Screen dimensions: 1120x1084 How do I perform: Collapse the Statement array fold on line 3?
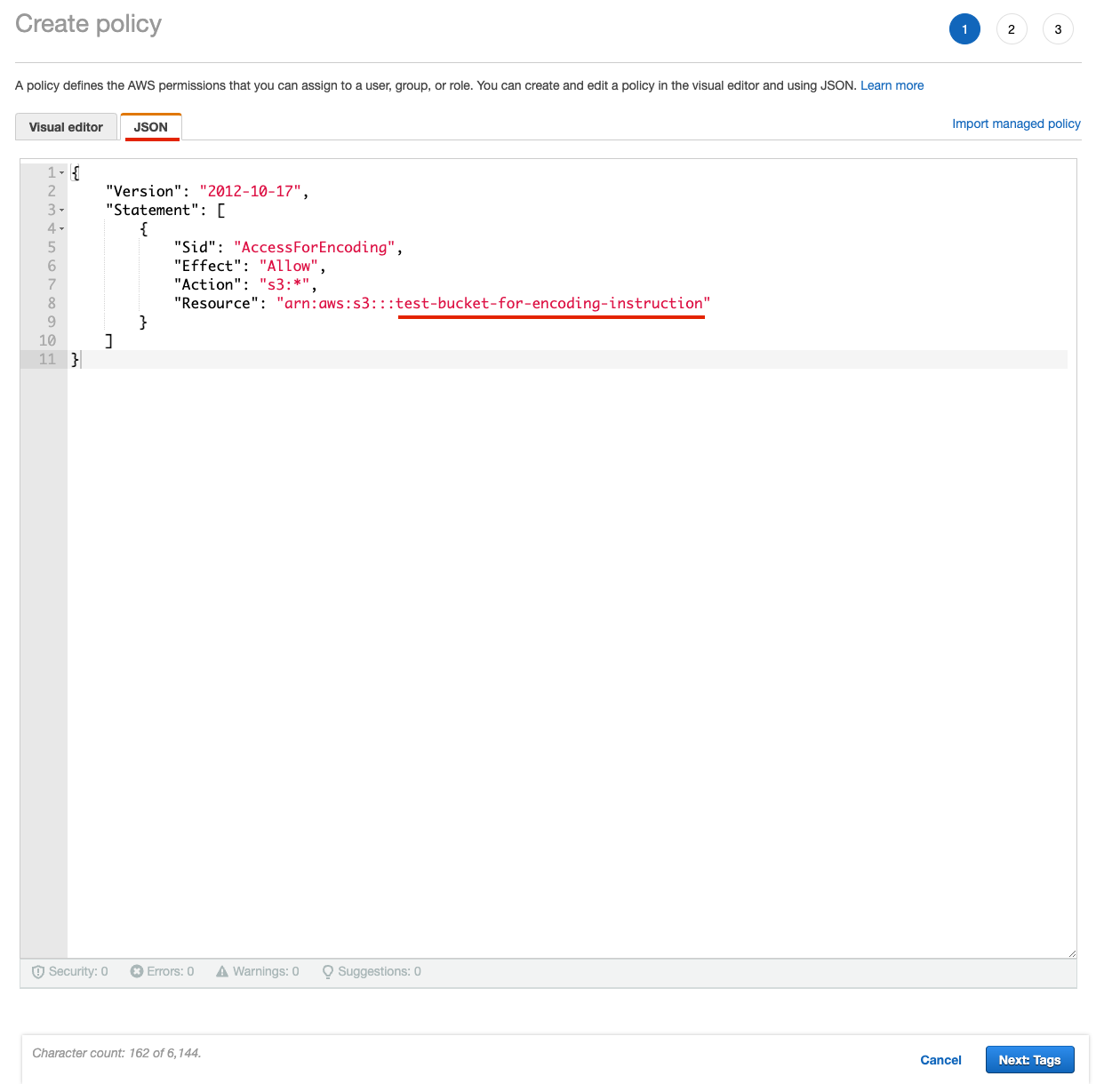62,211
